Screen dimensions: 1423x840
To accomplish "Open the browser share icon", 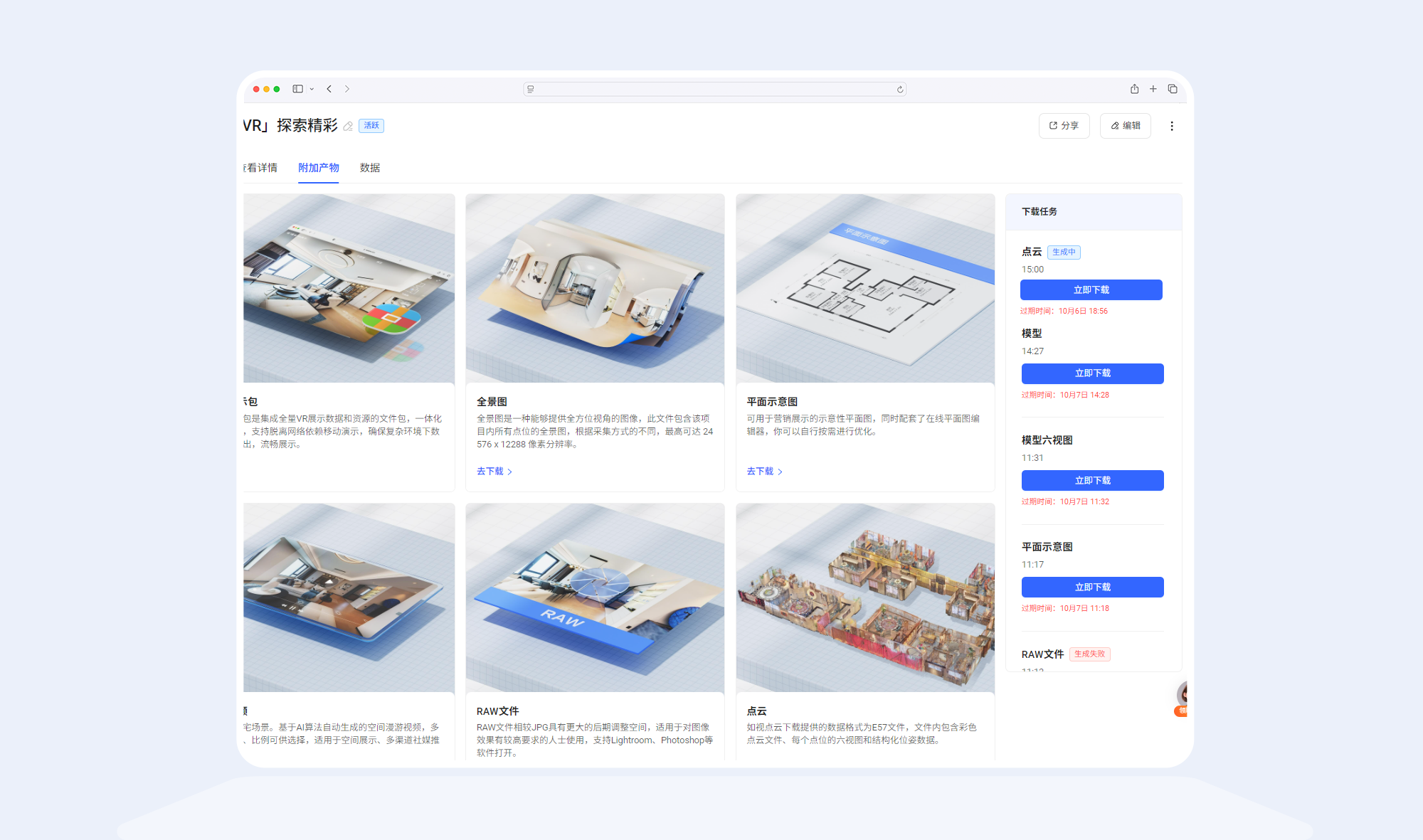I will click(x=1134, y=89).
